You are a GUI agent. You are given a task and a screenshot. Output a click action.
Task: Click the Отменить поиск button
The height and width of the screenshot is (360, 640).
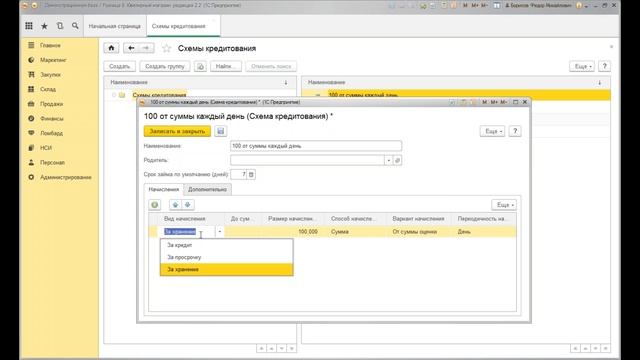pos(271,66)
